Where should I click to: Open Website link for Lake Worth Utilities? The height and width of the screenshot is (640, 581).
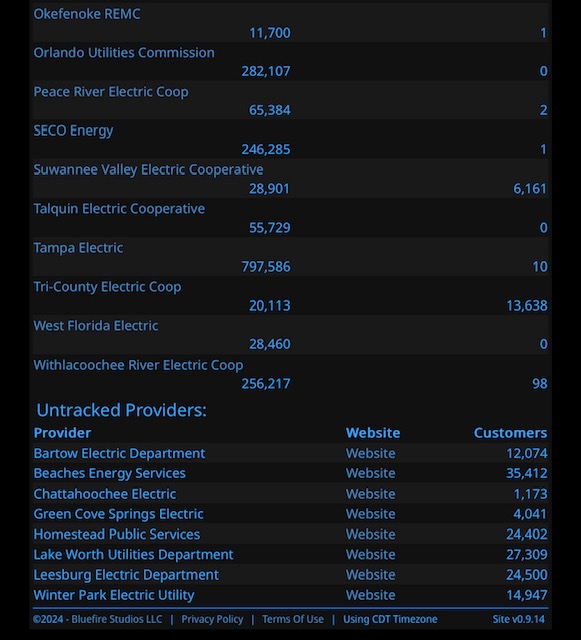point(370,555)
